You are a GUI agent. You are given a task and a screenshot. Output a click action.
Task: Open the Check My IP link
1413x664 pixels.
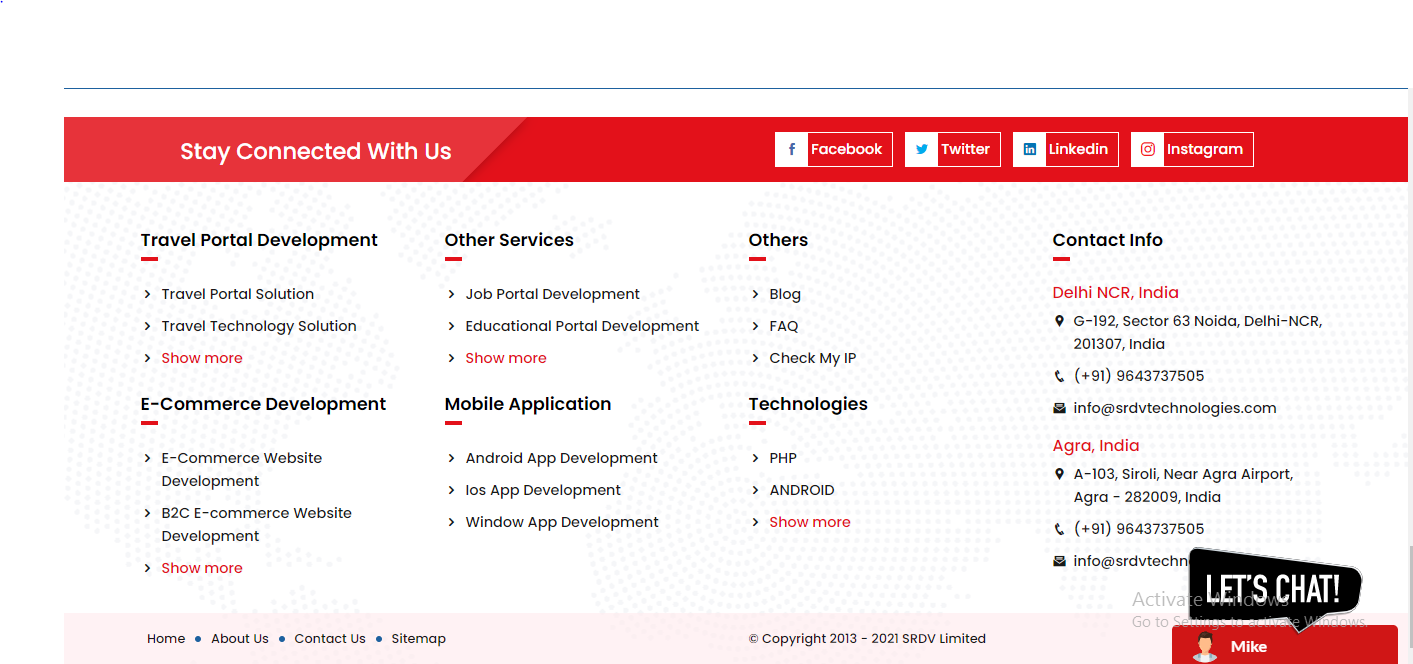810,357
